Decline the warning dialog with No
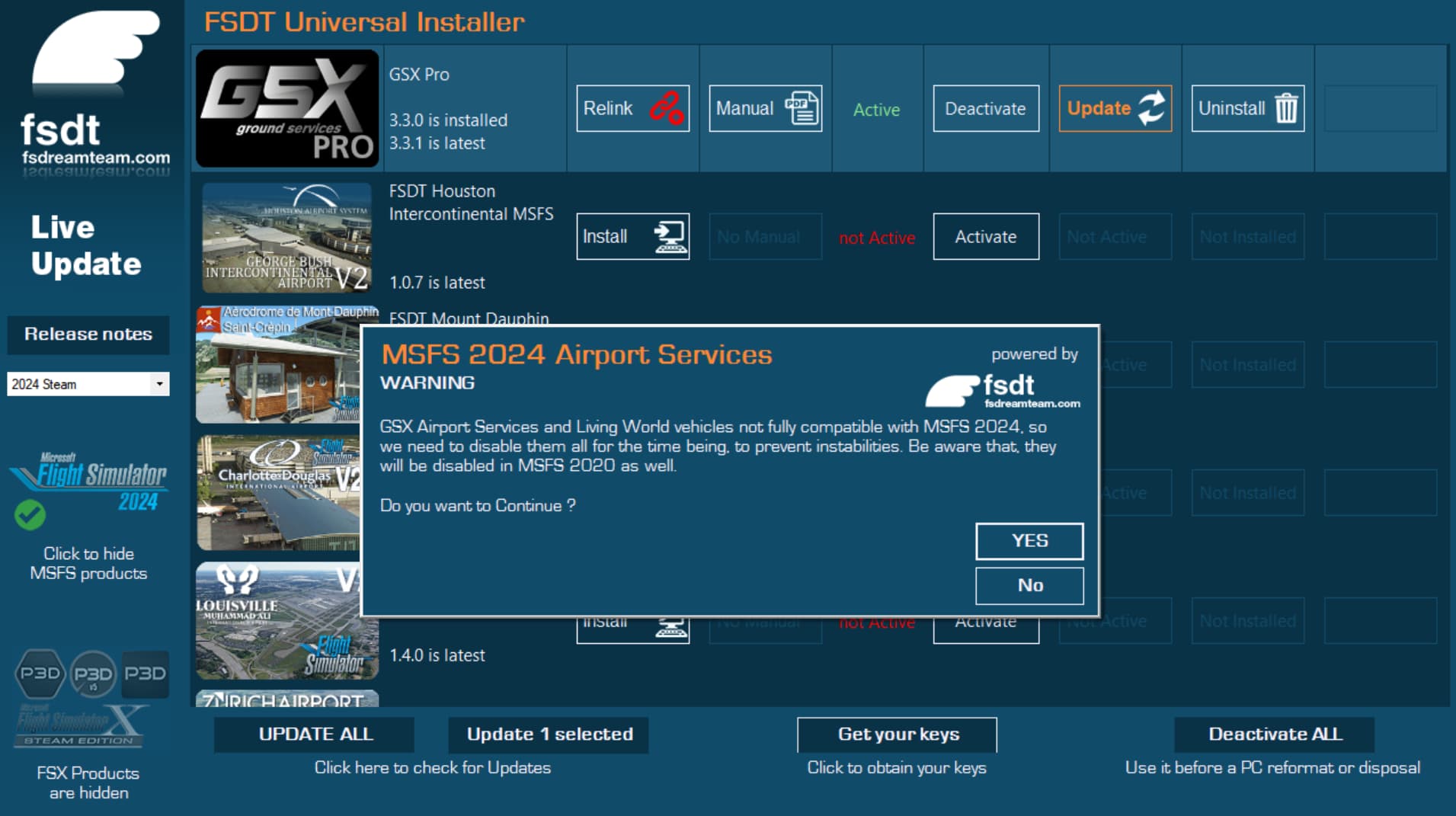 [1029, 585]
